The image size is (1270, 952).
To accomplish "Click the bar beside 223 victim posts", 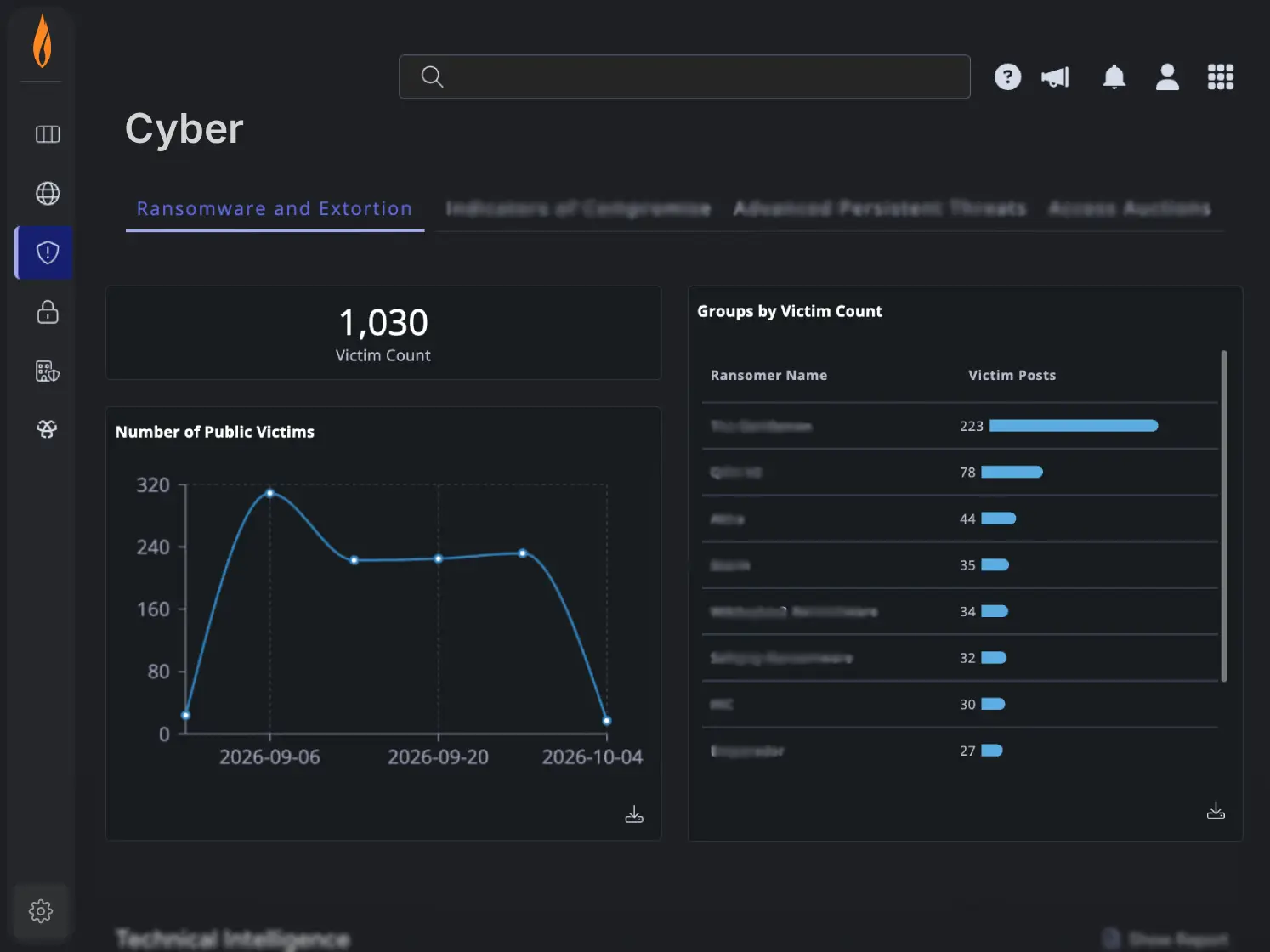I will coord(1074,426).
